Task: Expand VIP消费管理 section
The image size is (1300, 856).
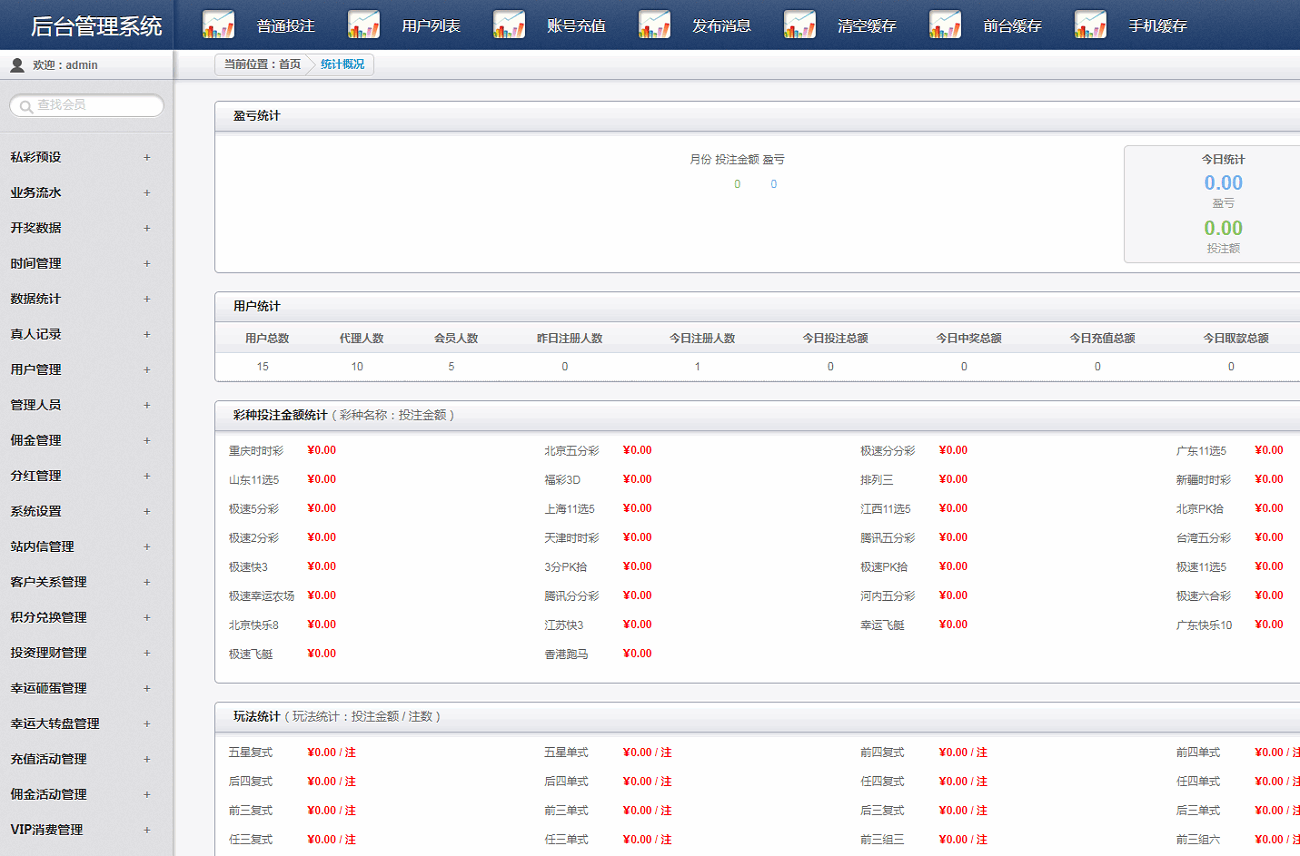Action: pyautogui.click(x=146, y=830)
